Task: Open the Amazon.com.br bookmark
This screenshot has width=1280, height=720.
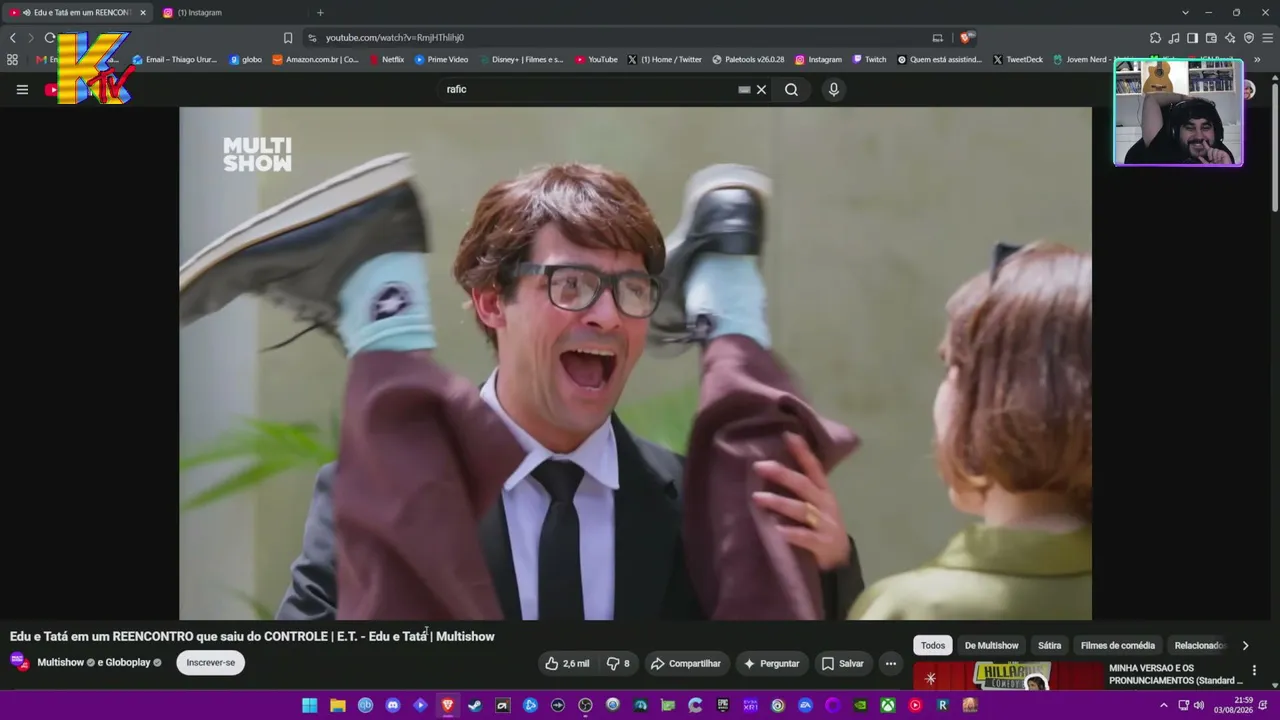Action: tap(315, 59)
